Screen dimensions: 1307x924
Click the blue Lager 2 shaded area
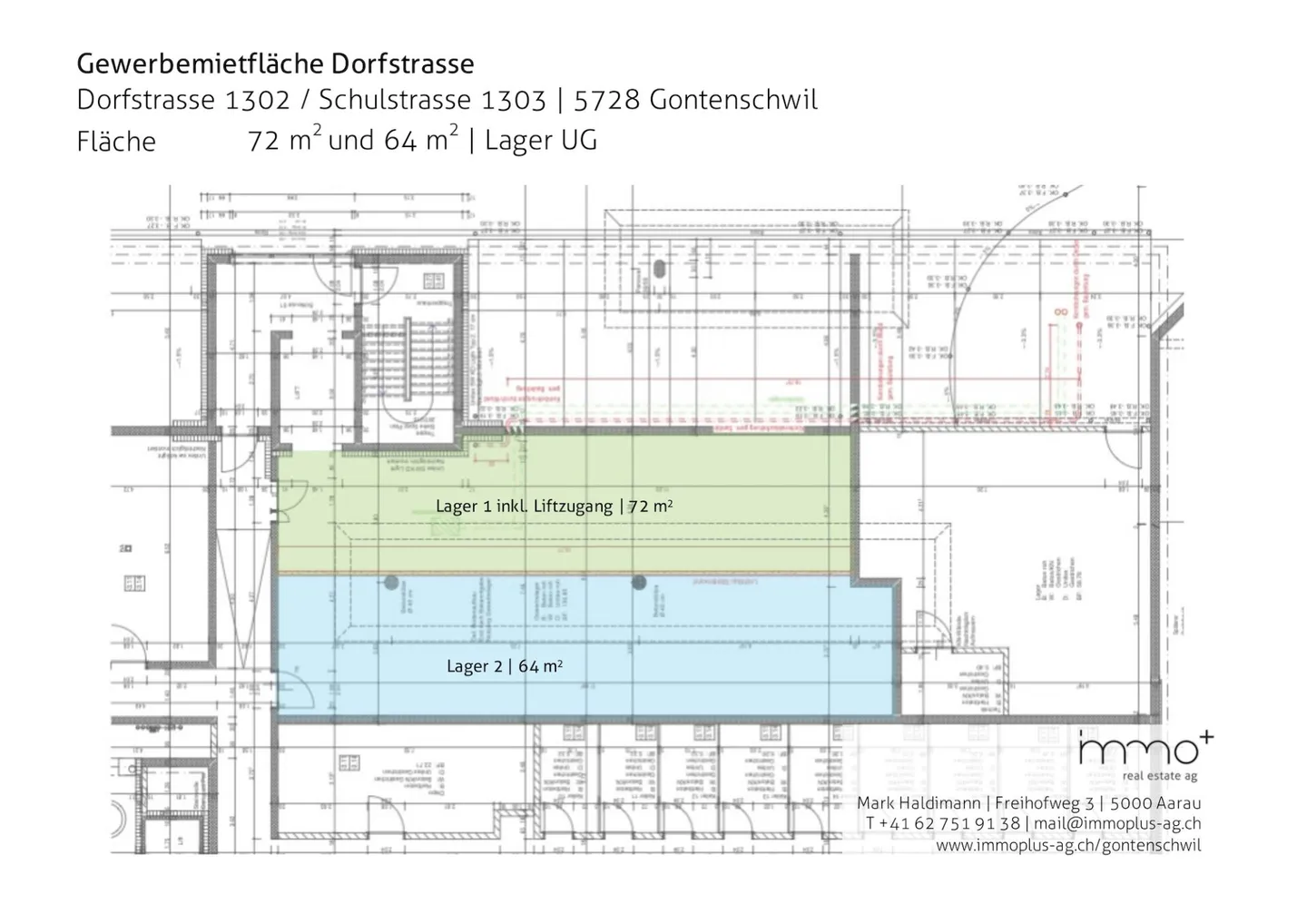[x=581, y=690]
